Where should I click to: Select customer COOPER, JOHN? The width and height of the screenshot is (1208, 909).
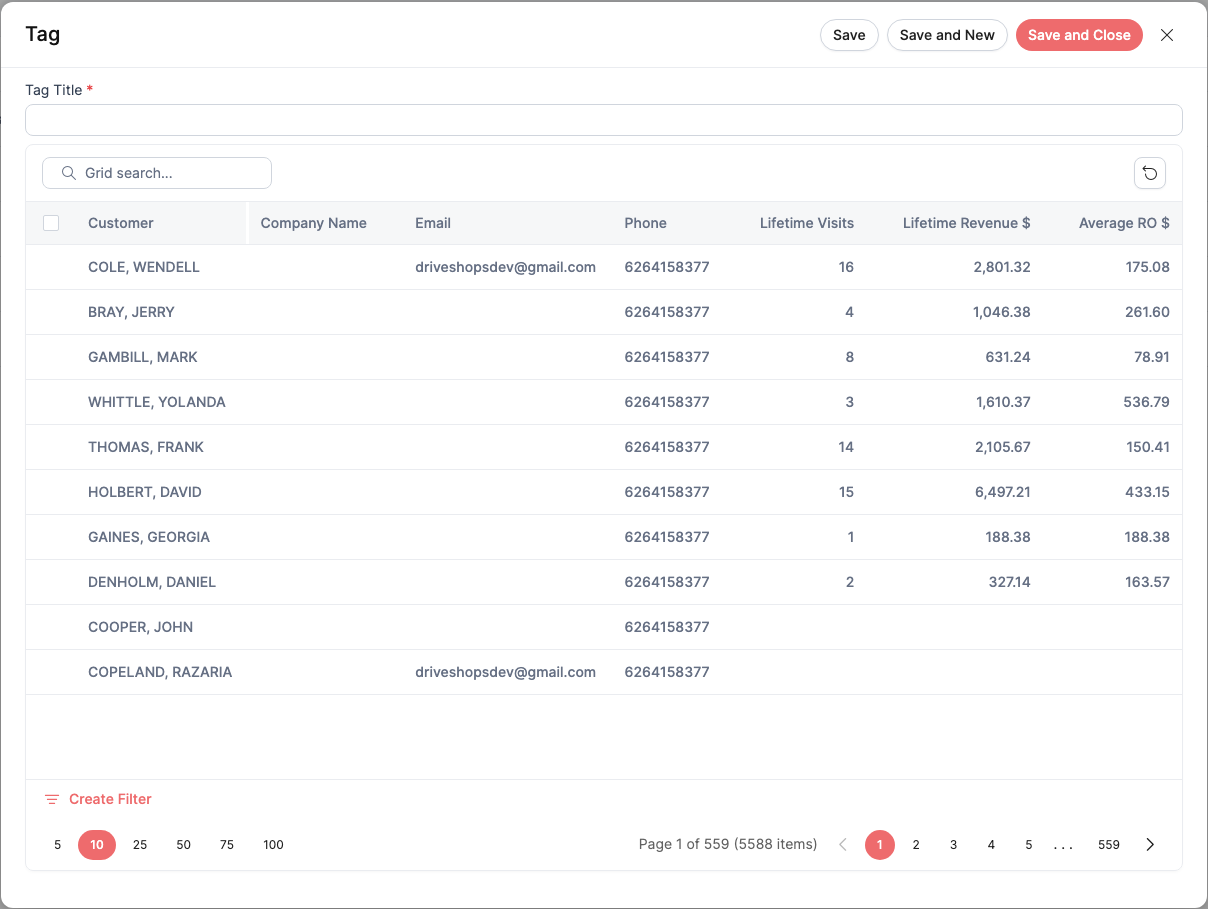tap(140, 627)
